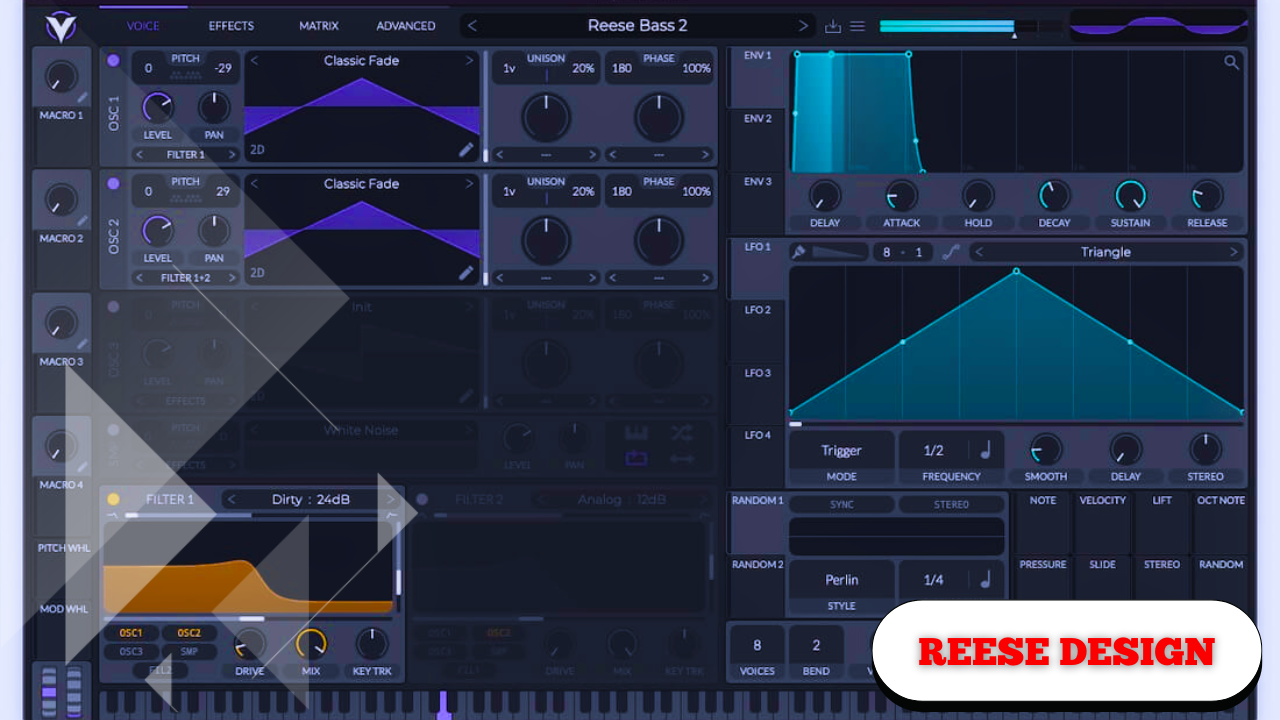Viewport: 1280px width, 720px height.
Task: Click the envelope magnifying glass icon
Action: tap(1231, 63)
